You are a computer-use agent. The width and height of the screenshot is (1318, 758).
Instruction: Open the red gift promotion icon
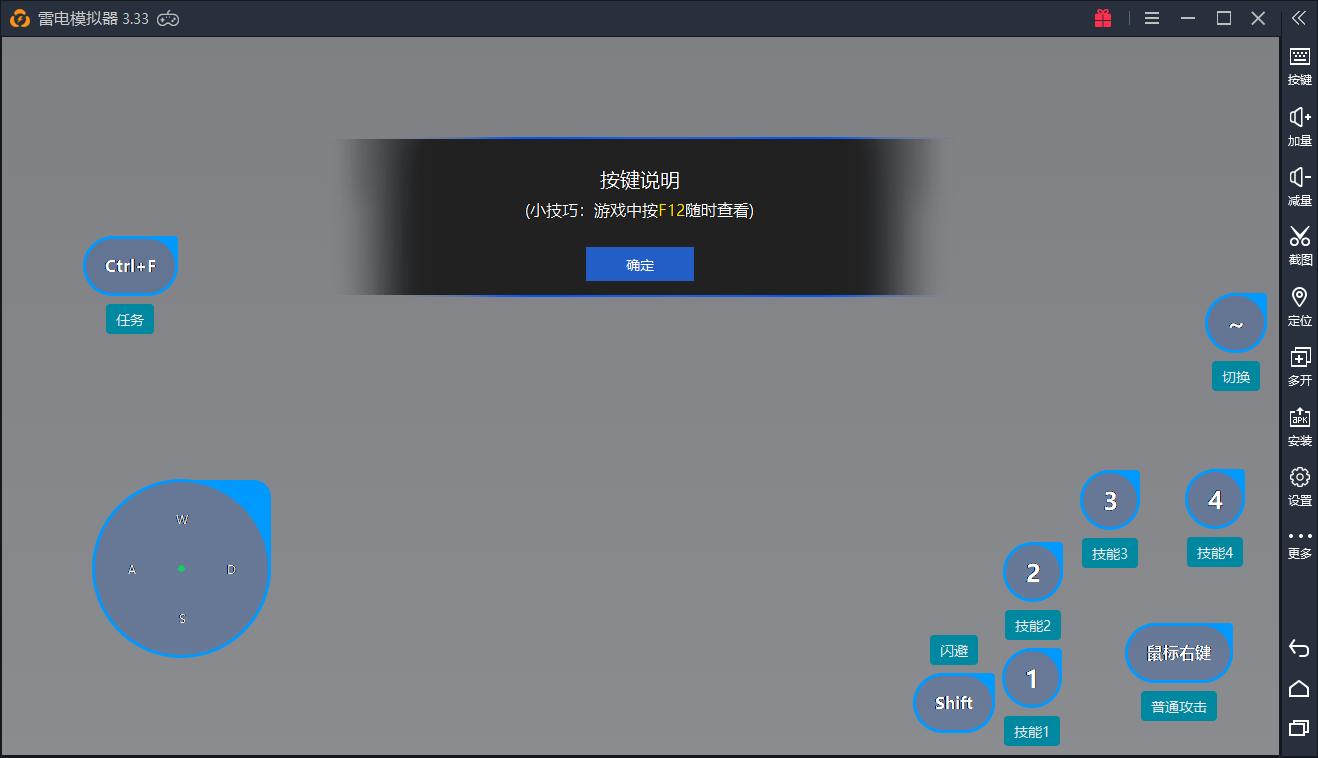[x=1102, y=17]
